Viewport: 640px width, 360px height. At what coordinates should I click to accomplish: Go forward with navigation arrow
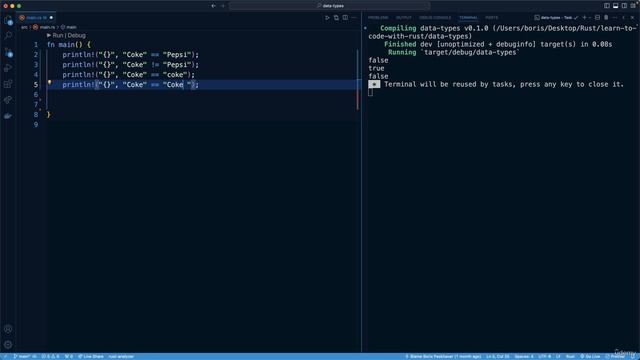pyautogui.click(x=223, y=6)
